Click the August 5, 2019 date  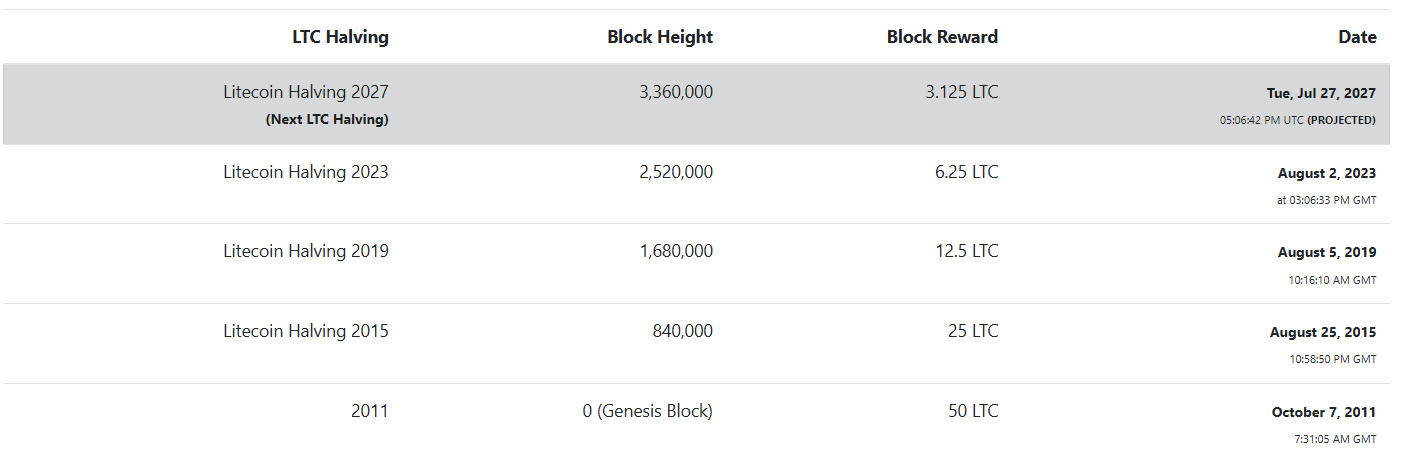point(1327,253)
